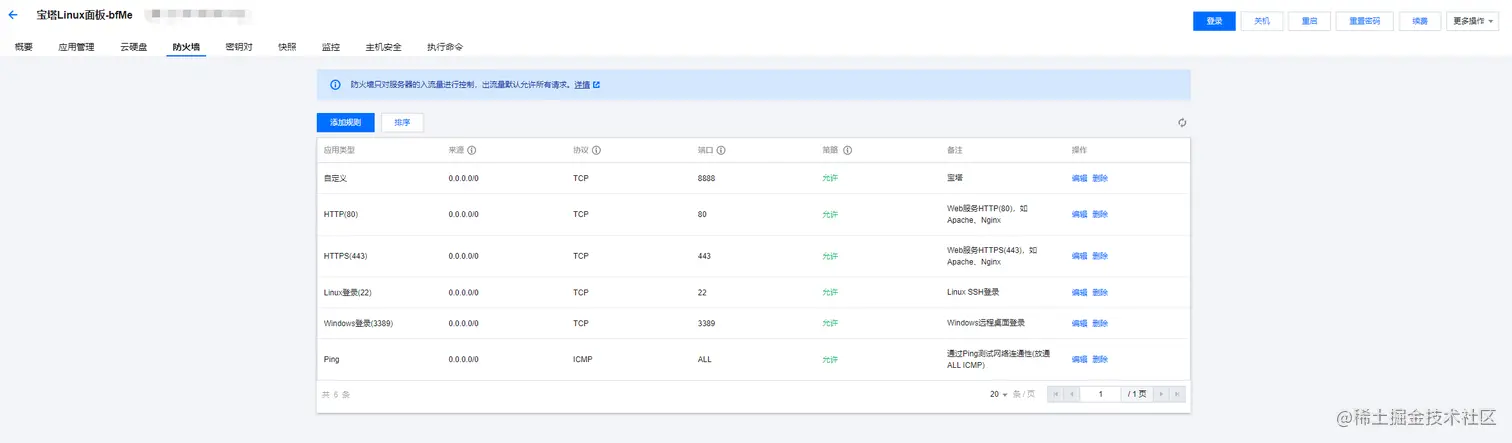Edit the HTTP(80) rule
This screenshot has height=443, width=1512.
[x=1079, y=214]
